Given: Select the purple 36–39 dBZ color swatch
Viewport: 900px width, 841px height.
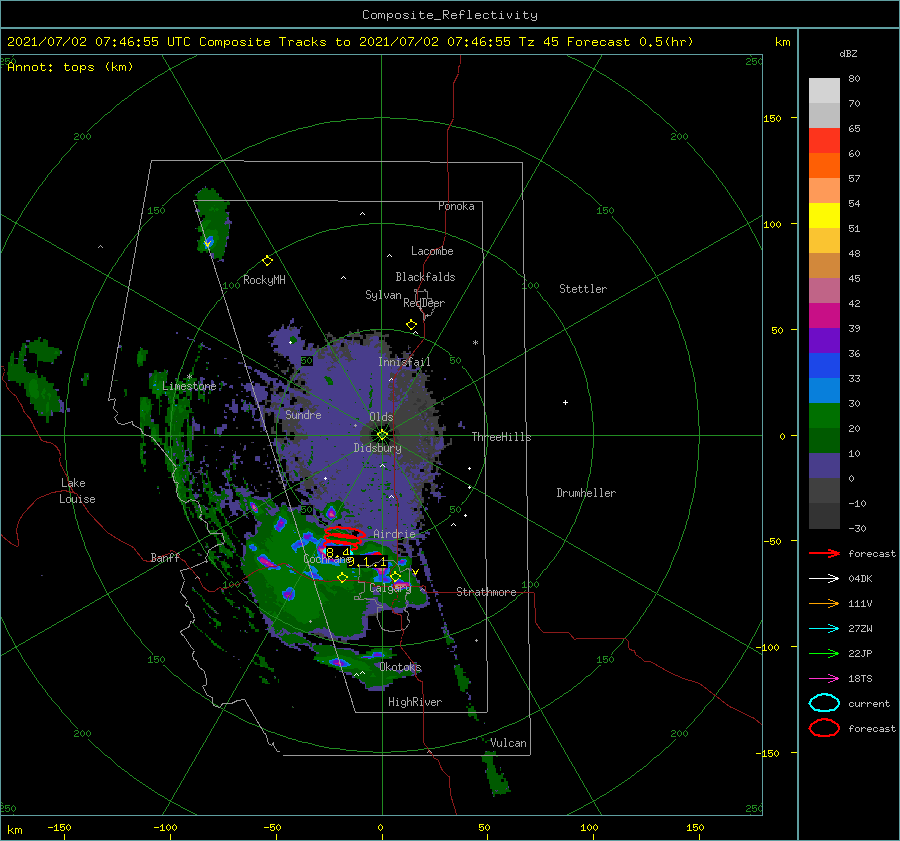Looking at the screenshot, I should (x=824, y=341).
